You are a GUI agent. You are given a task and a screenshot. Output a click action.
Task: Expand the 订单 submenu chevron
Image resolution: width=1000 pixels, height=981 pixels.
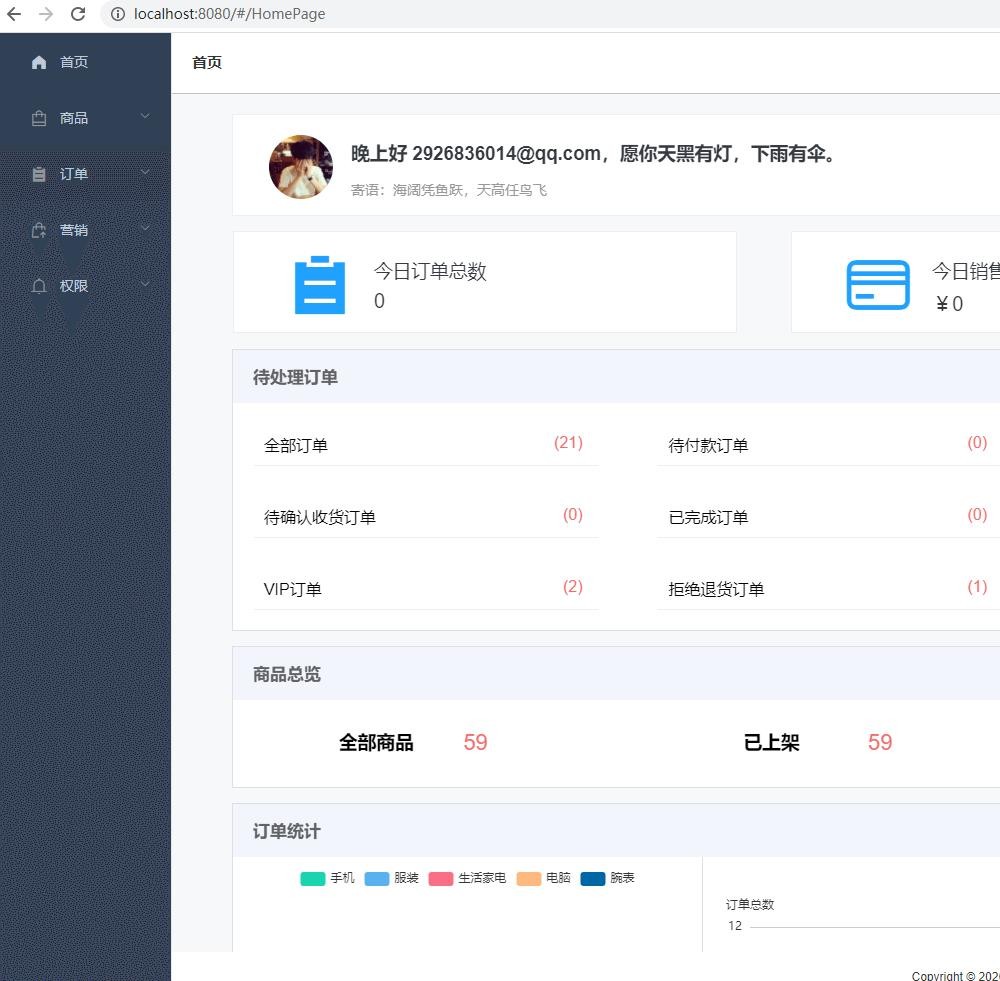pos(145,173)
